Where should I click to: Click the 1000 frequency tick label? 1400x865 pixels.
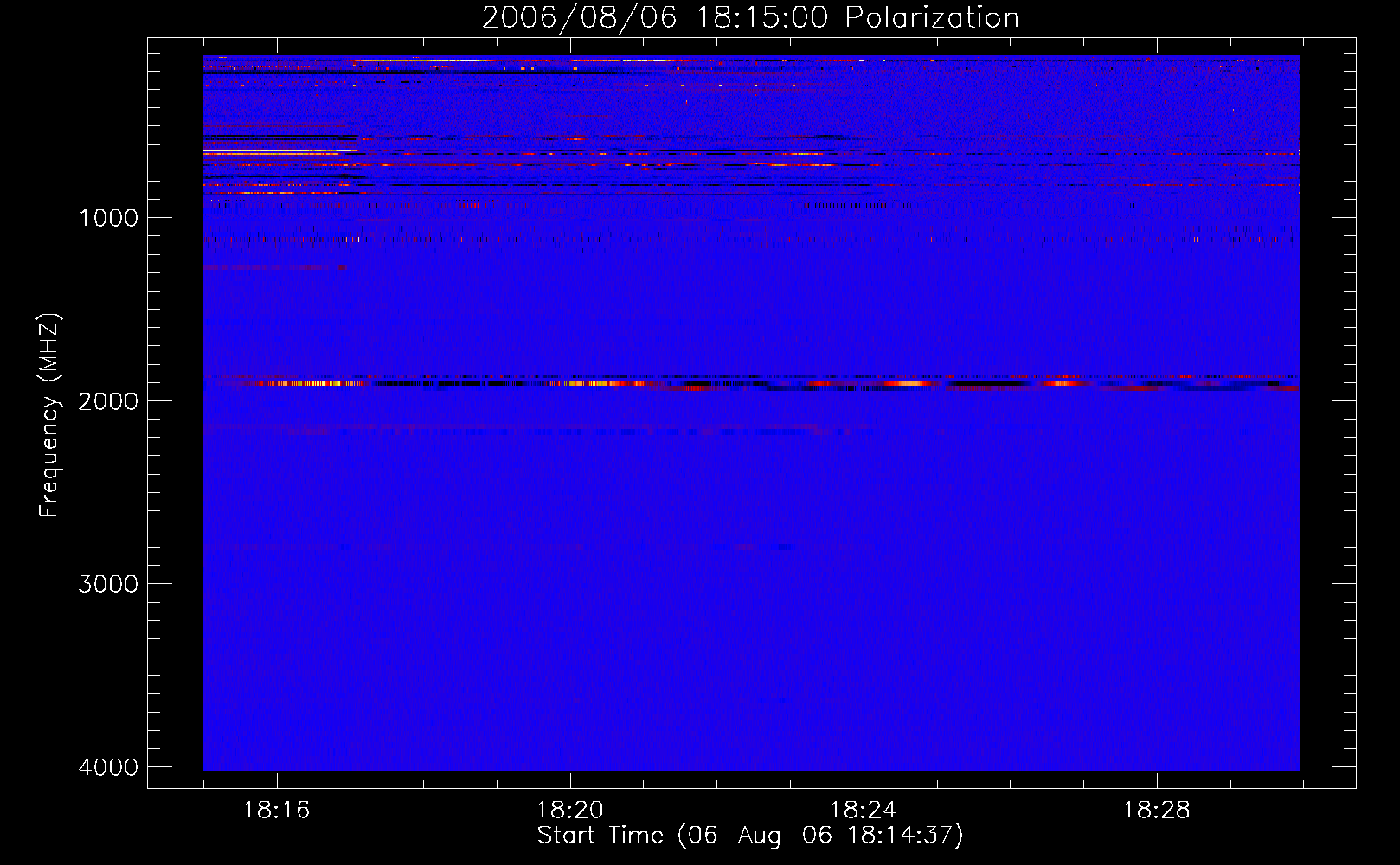tap(108, 217)
